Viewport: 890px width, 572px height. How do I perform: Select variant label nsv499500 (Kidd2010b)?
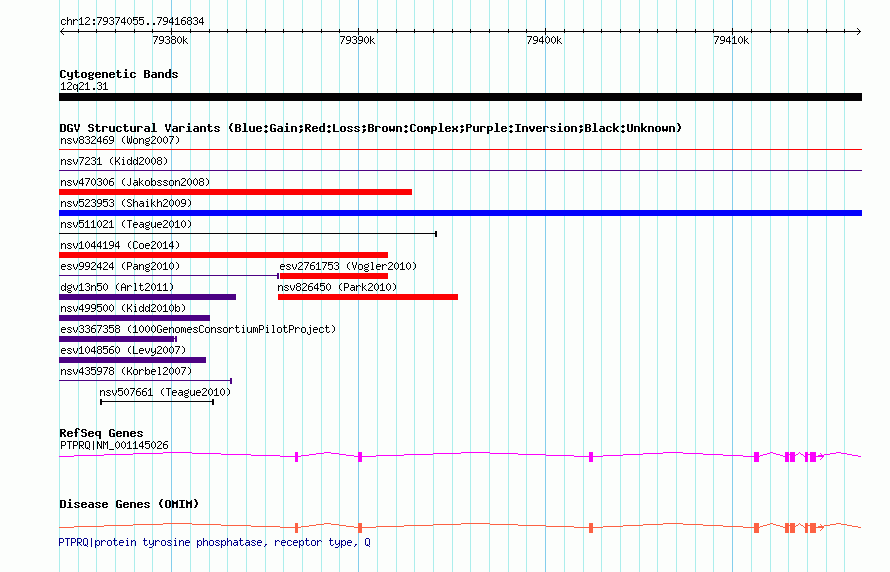click(123, 308)
